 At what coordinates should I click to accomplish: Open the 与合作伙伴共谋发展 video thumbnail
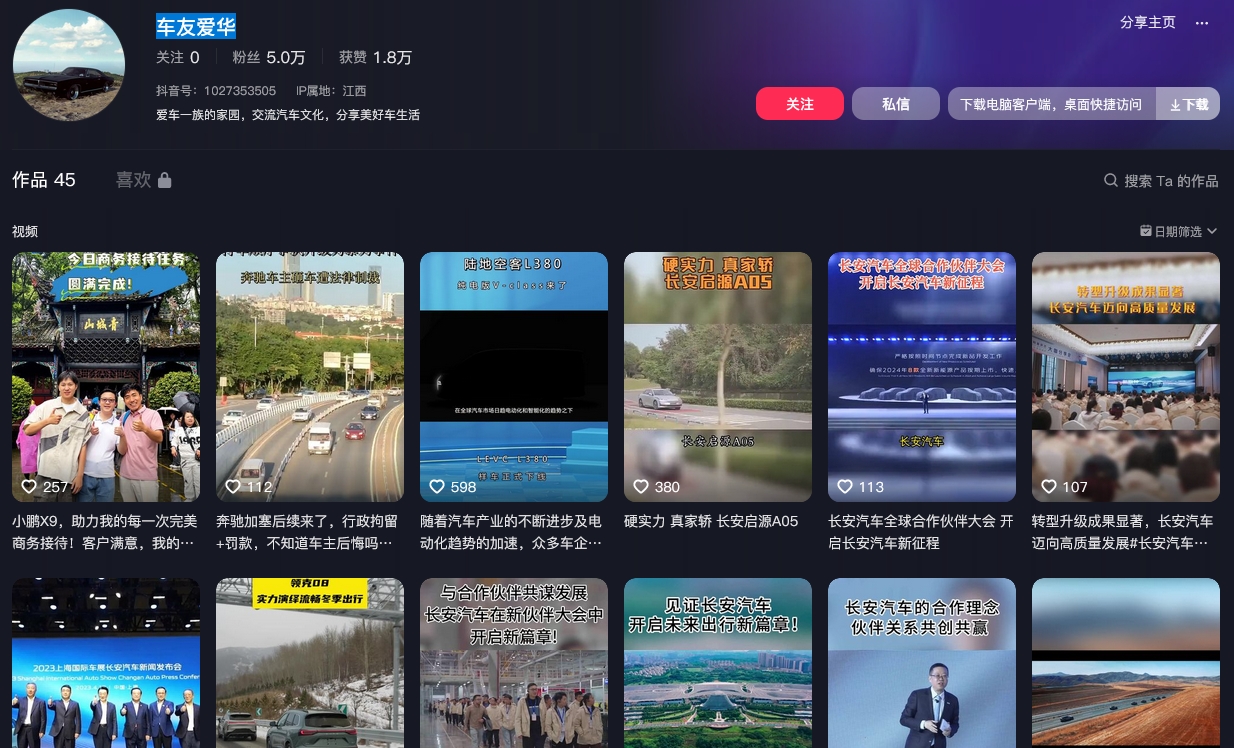(x=514, y=663)
